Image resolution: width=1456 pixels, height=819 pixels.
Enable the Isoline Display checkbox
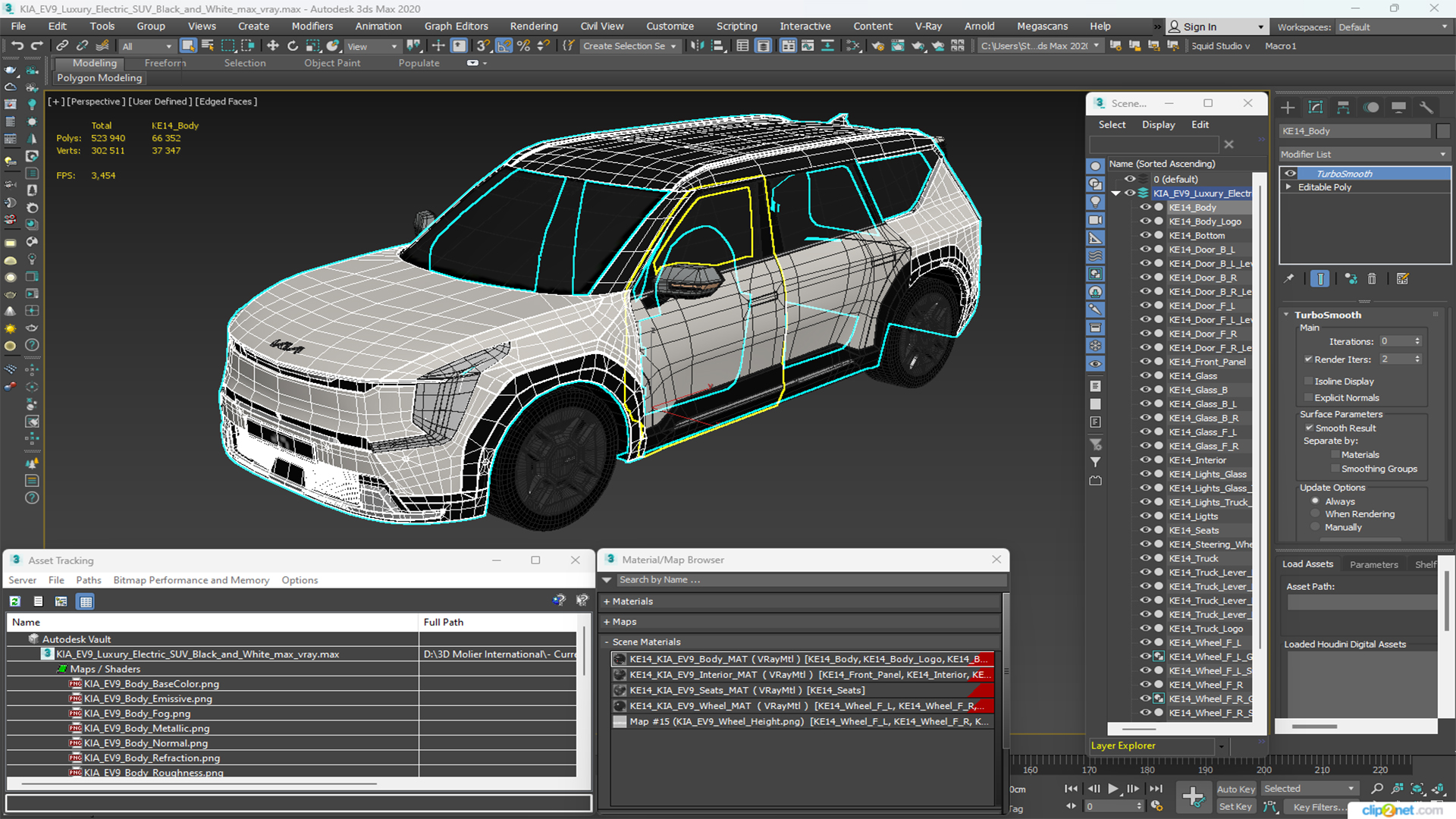pyautogui.click(x=1308, y=381)
